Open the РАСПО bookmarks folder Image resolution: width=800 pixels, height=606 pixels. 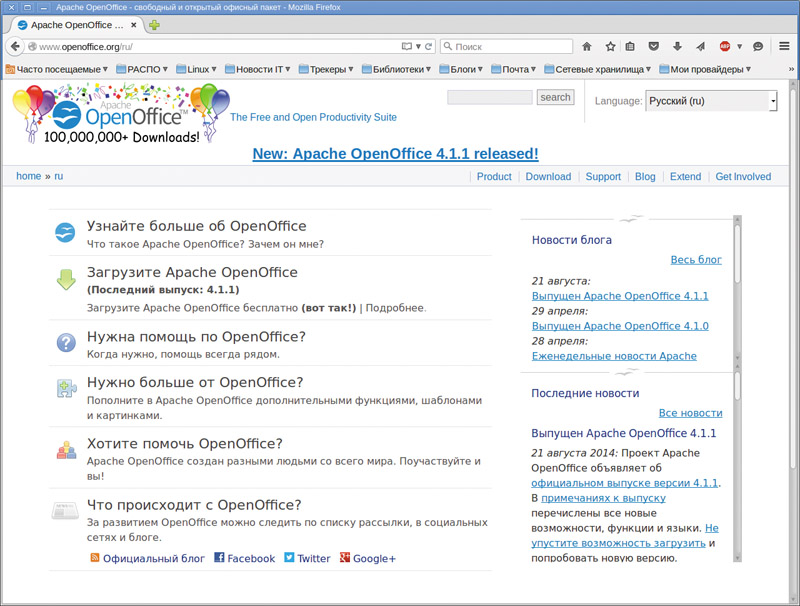click(142, 69)
